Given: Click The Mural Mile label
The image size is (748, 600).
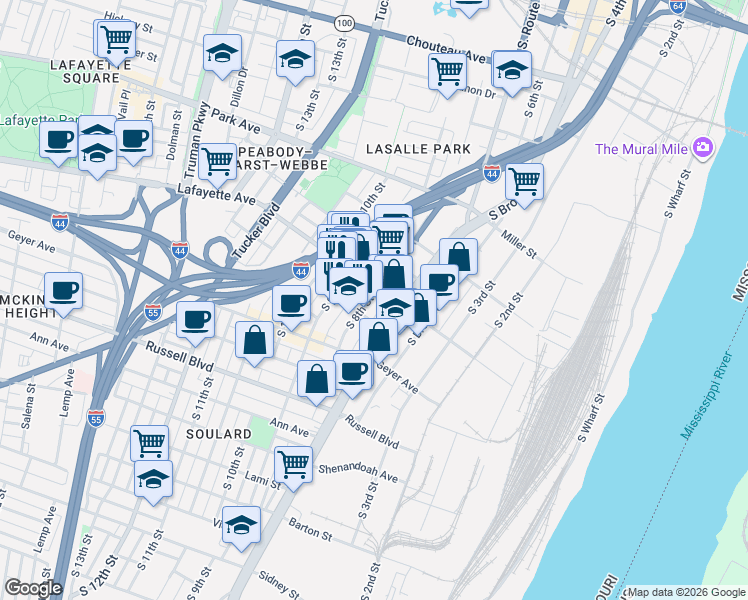Looking at the screenshot, I should [x=641, y=149].
